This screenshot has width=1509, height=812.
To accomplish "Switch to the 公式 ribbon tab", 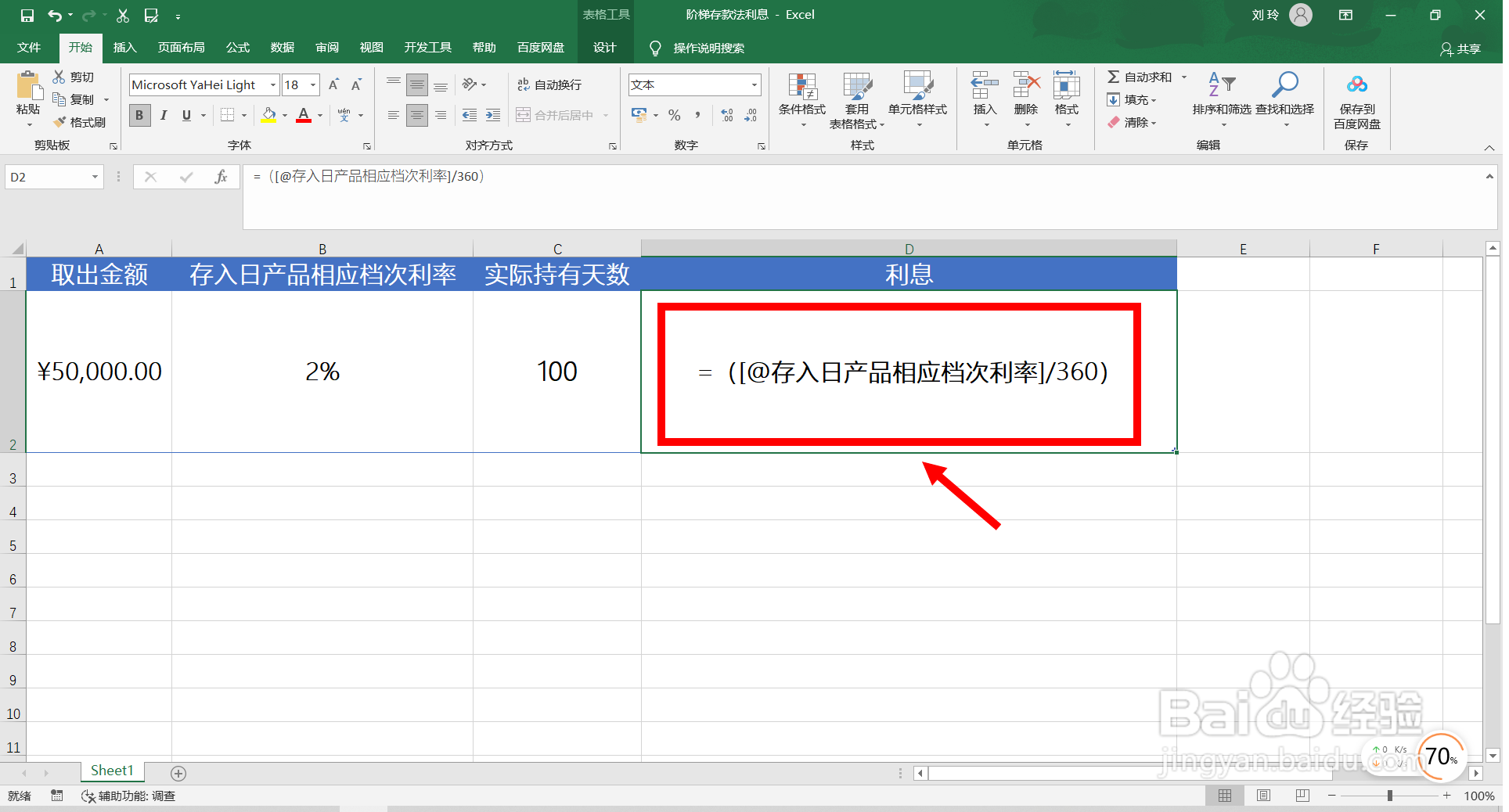I will click(x=237, y=48).
